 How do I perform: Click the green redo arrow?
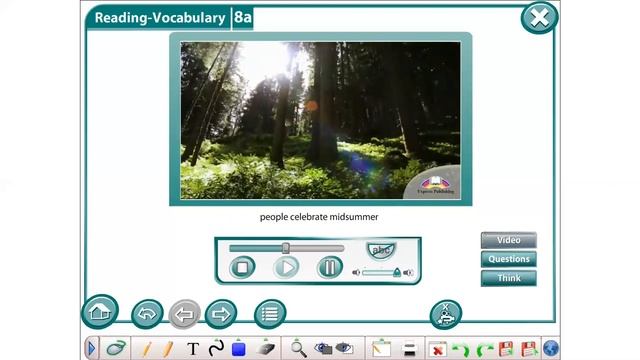484,350
